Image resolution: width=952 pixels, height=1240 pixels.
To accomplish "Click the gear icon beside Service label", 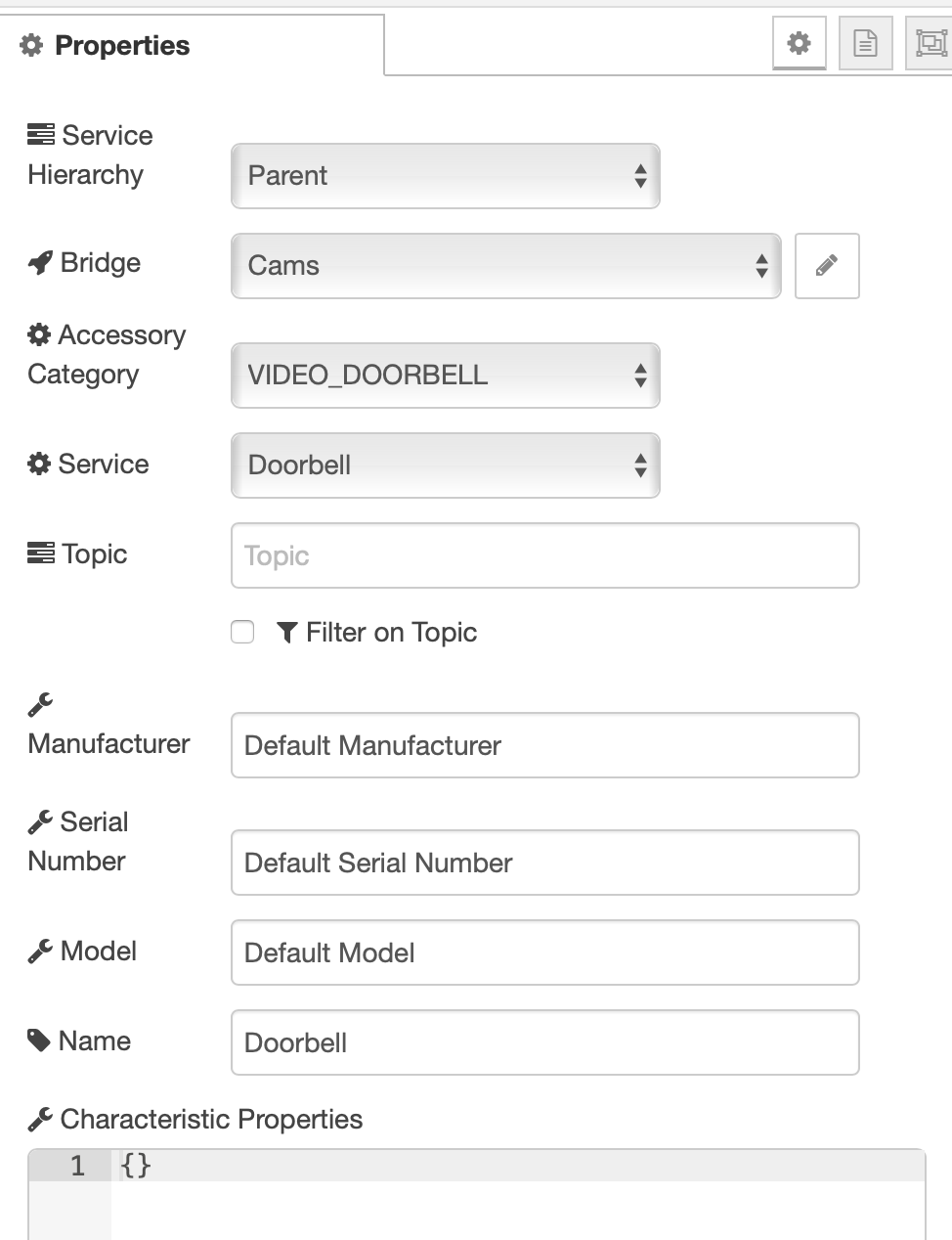I will [x=39, y=465].
